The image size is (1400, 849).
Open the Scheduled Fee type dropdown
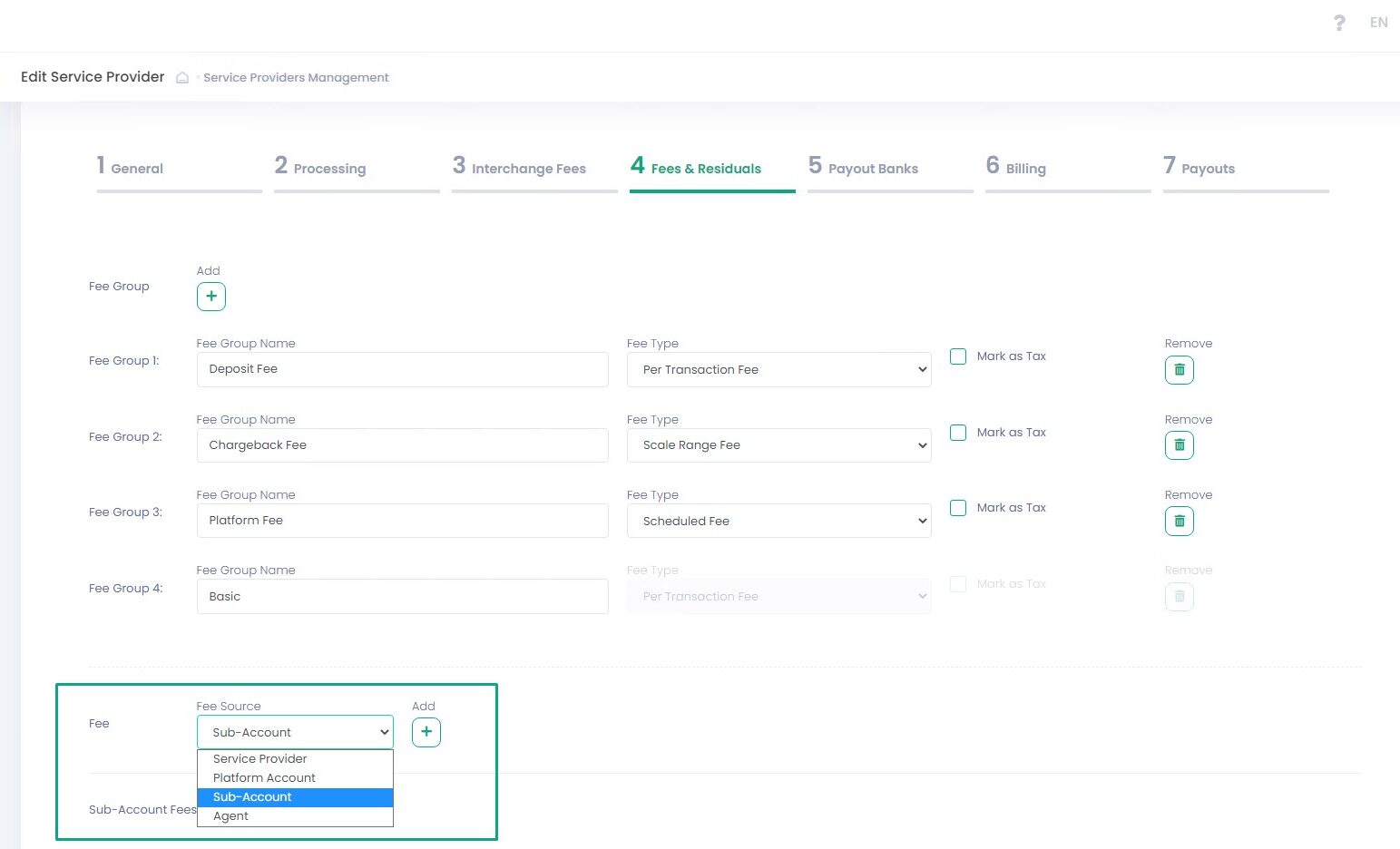tap(778, 522)
